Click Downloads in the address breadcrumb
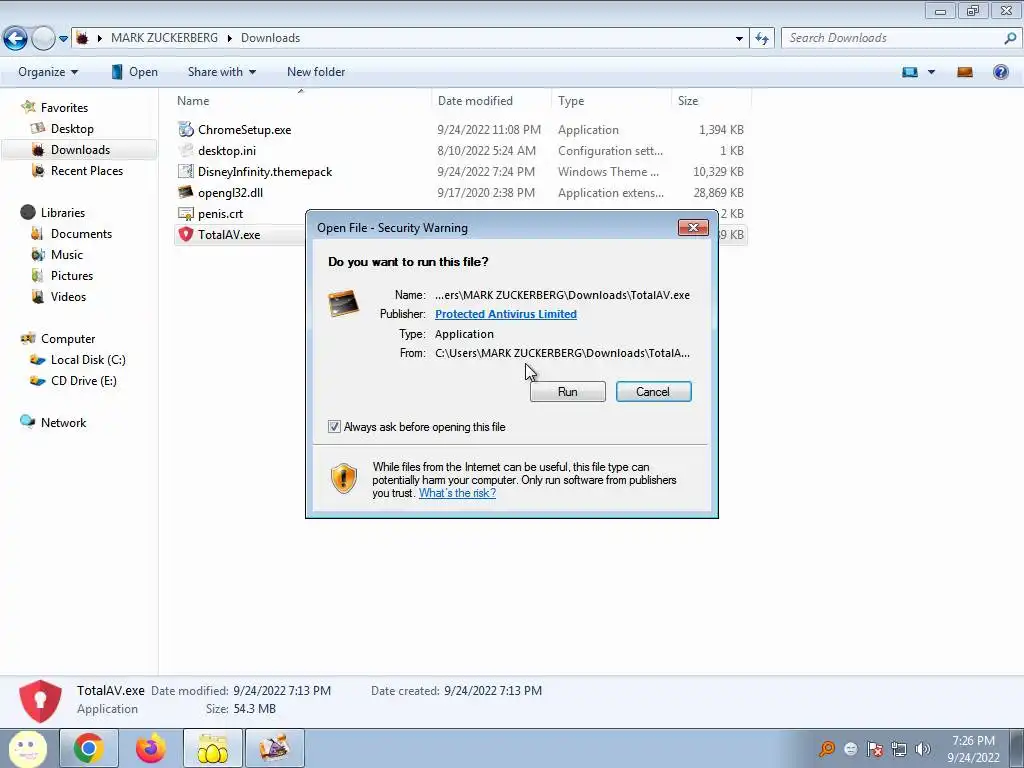The height and width of the screenshot is (768, 1024). tap(270, 38)
